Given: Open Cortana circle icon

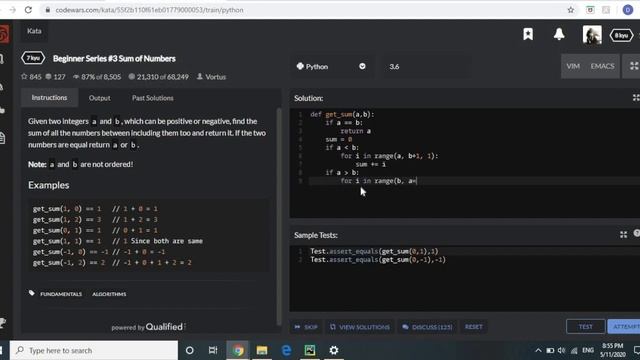Looking at the screenshot, I should (x=189, y=350).
